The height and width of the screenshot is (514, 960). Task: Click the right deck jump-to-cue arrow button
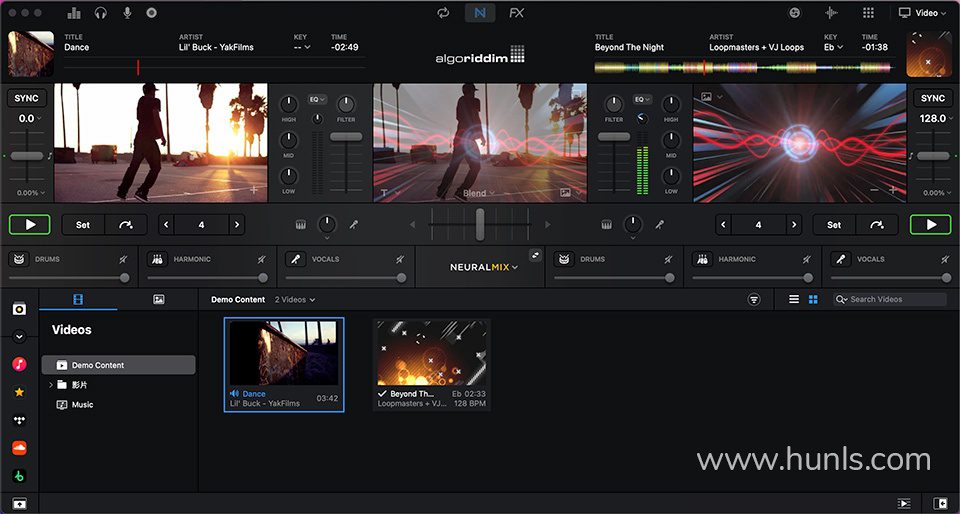pyautogui.click(x=877, y=225)
